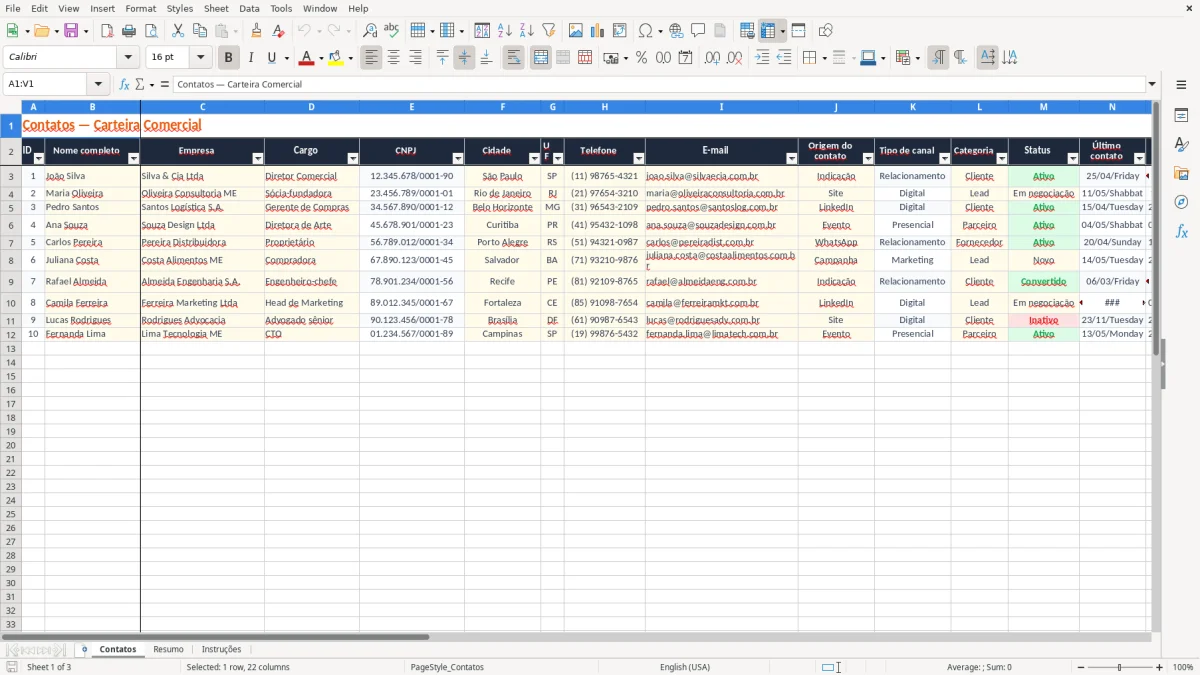Click Sort Descending icon

pos(527,31)
